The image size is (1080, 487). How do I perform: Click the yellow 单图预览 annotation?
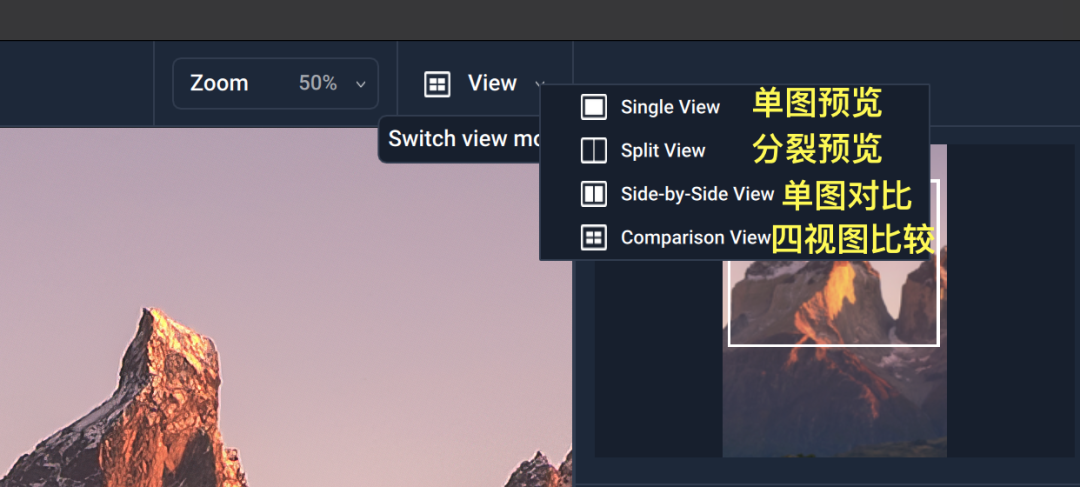(816, 104)
